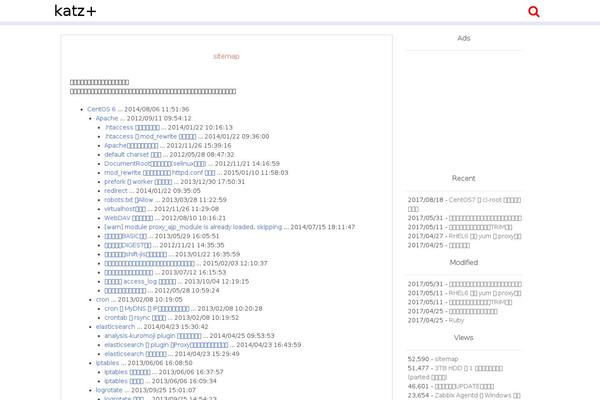Open the Recent RHEL6 yum proxy article

[x=485, y=236]
